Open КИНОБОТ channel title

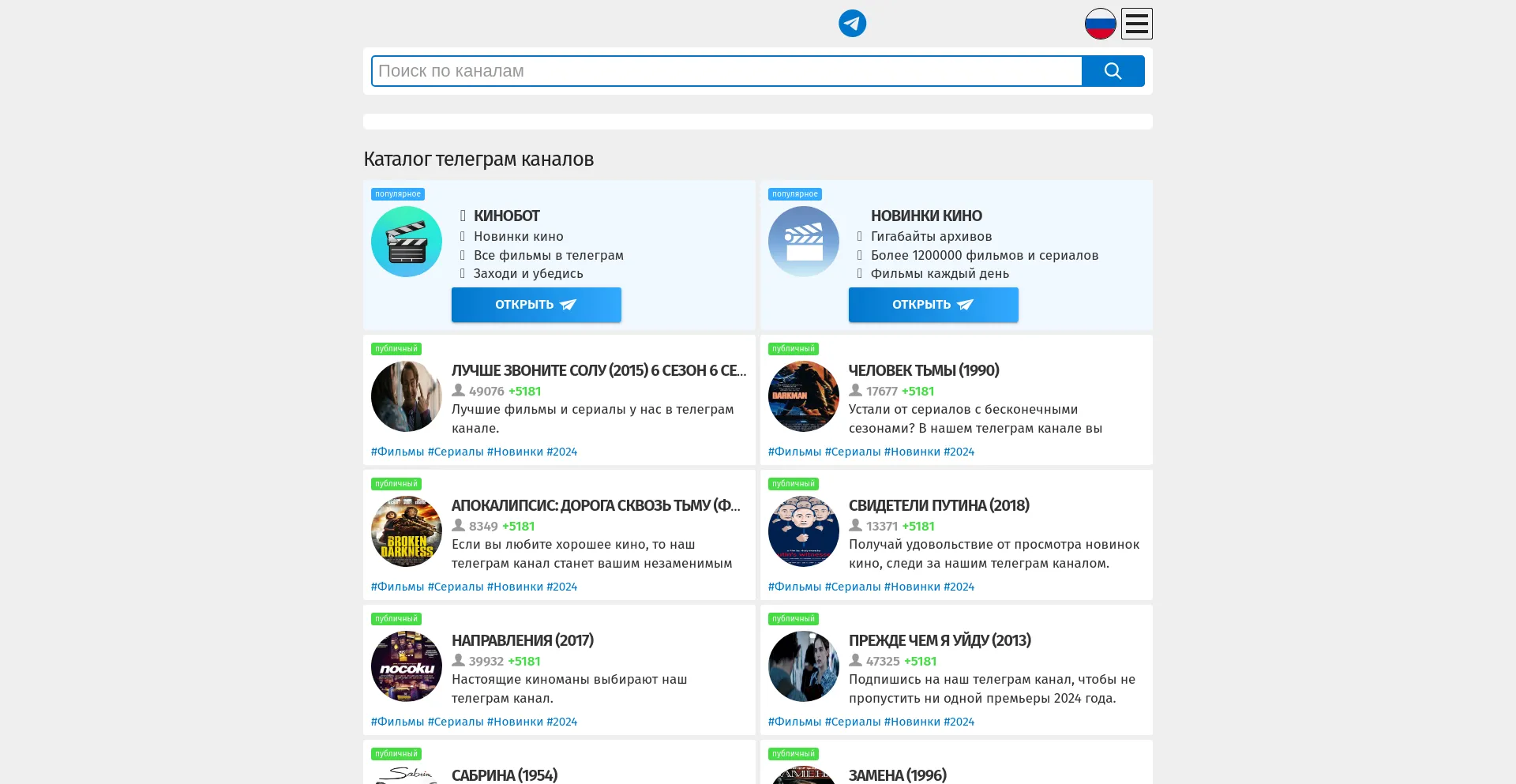(x=507, y=216)
